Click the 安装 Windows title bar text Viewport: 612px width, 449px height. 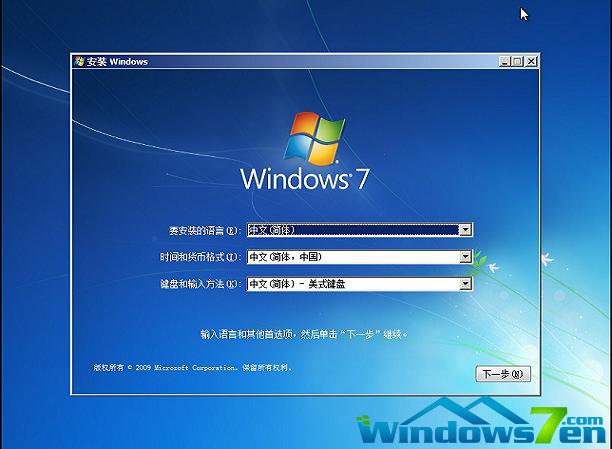(x=117, y=61)
